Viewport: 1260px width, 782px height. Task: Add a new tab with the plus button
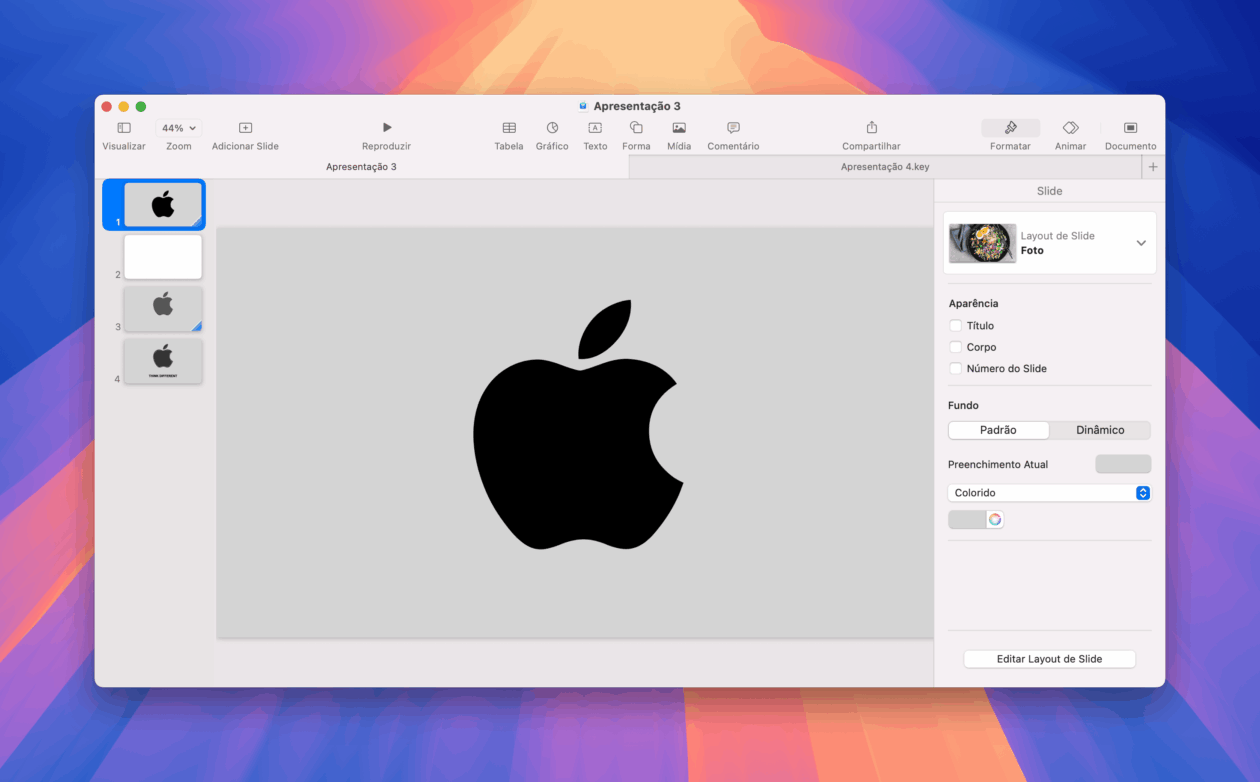point(1153,167)
